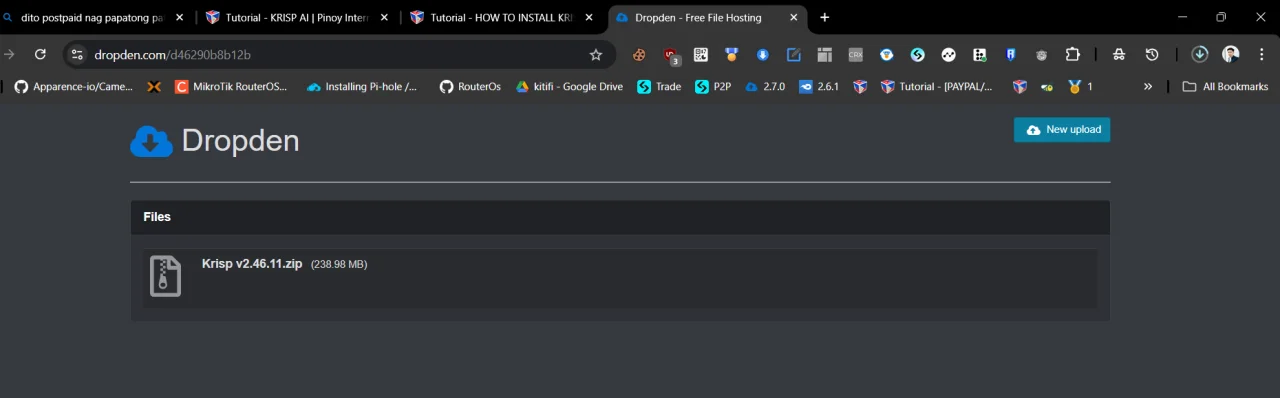This screenshot has height=398, width=1280.
Task: Close the Tutorial - HOW TO INSTALL tab
Action: (x=589, y=18)
